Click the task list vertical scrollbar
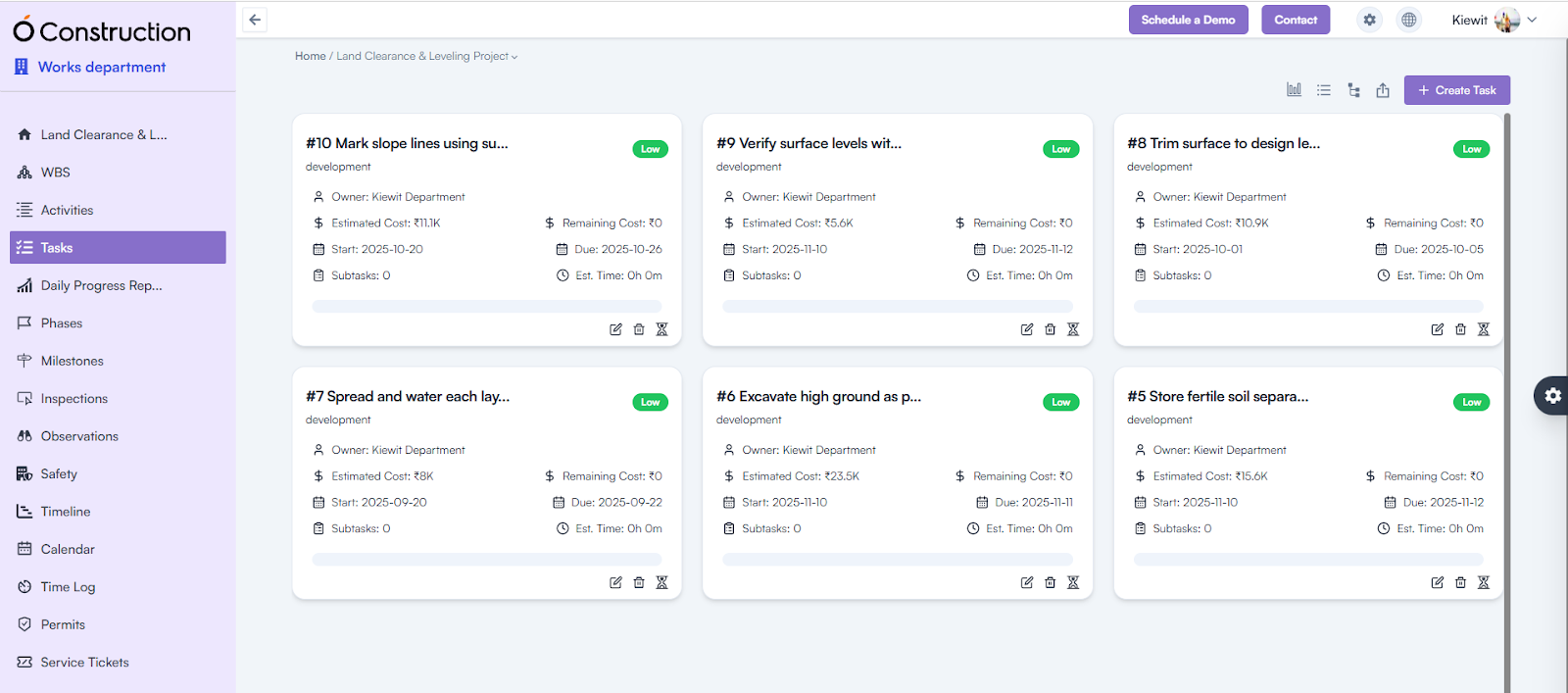This screenshot has height=693, width=1568. tap(1507, 402)
